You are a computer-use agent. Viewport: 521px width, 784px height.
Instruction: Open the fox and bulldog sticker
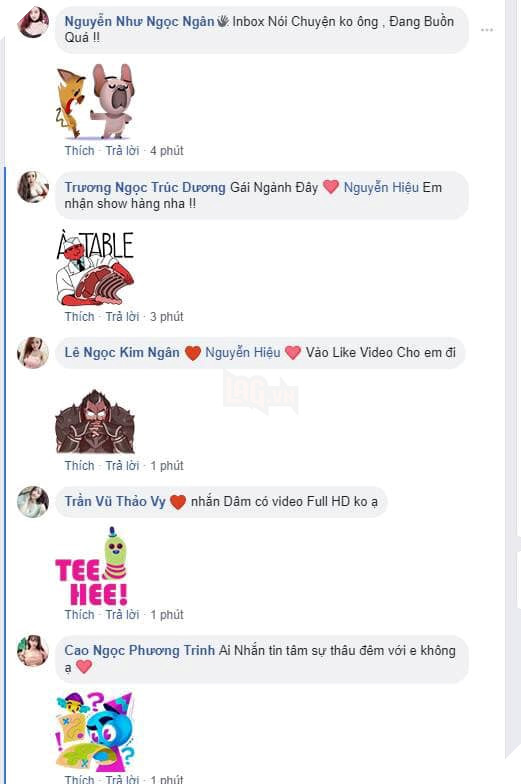coord(95,102)
